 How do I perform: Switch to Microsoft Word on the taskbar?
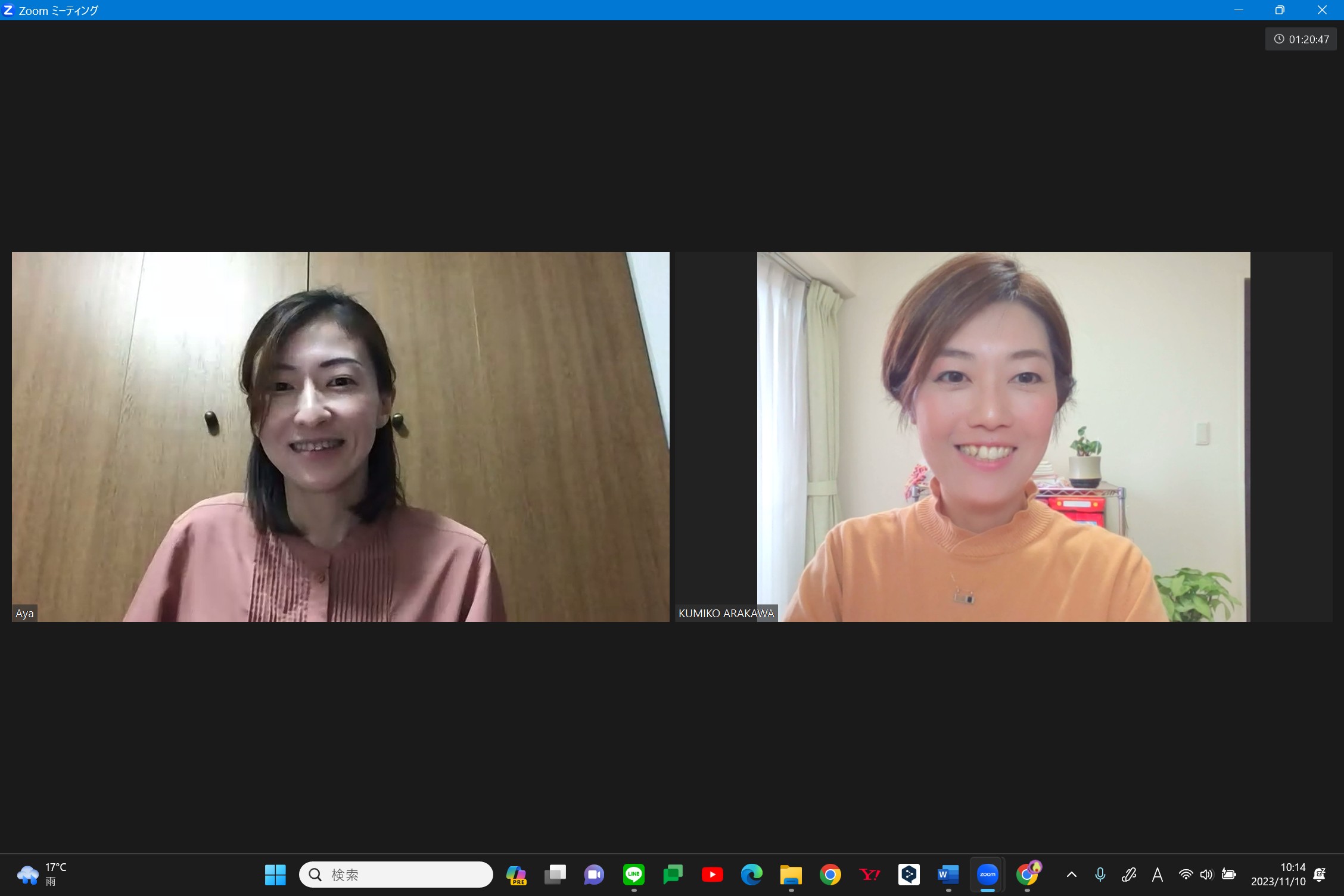click(948, 875)
